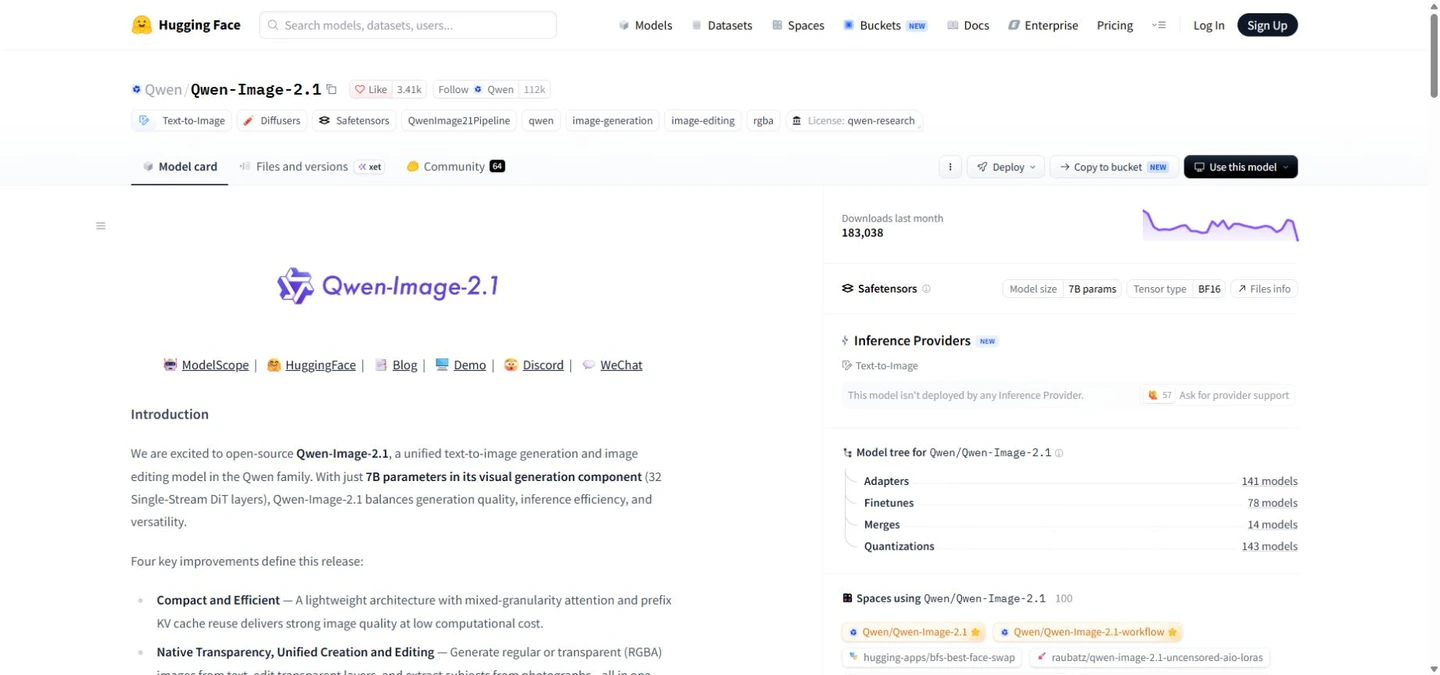Click the Log In link

coord(1209,25)
